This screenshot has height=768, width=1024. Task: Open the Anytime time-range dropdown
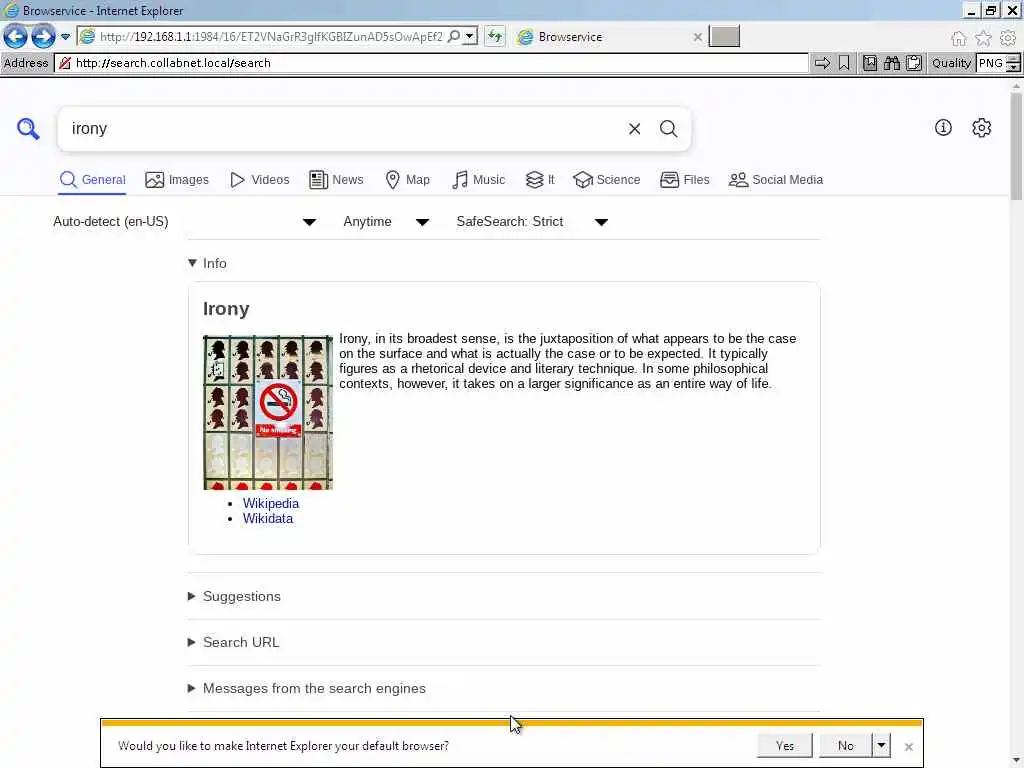[x=386, y=221]
